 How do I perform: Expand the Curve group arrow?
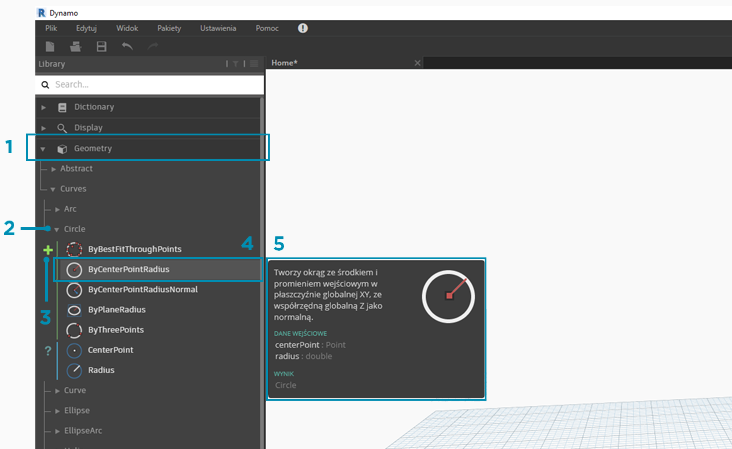(x=57, y=391)
